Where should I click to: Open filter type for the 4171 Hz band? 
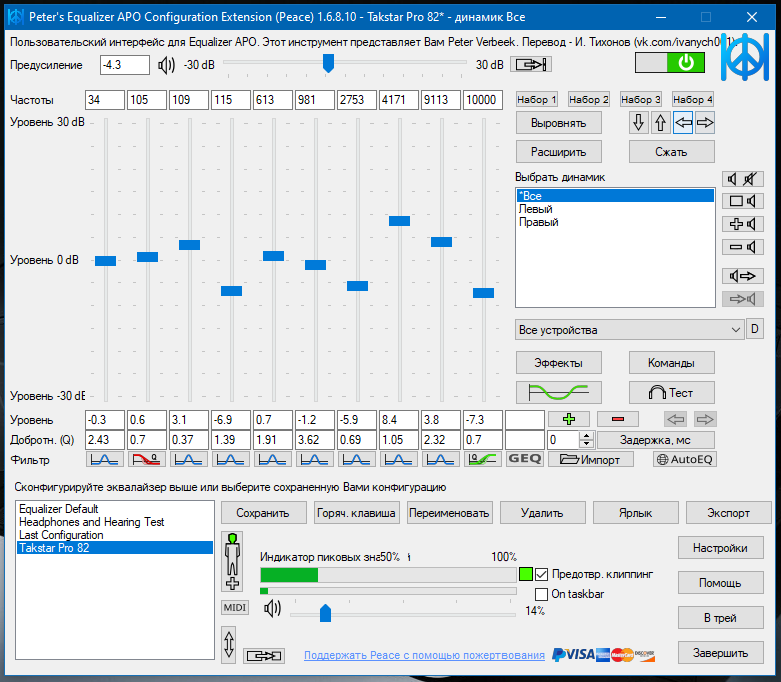(398, 459)
